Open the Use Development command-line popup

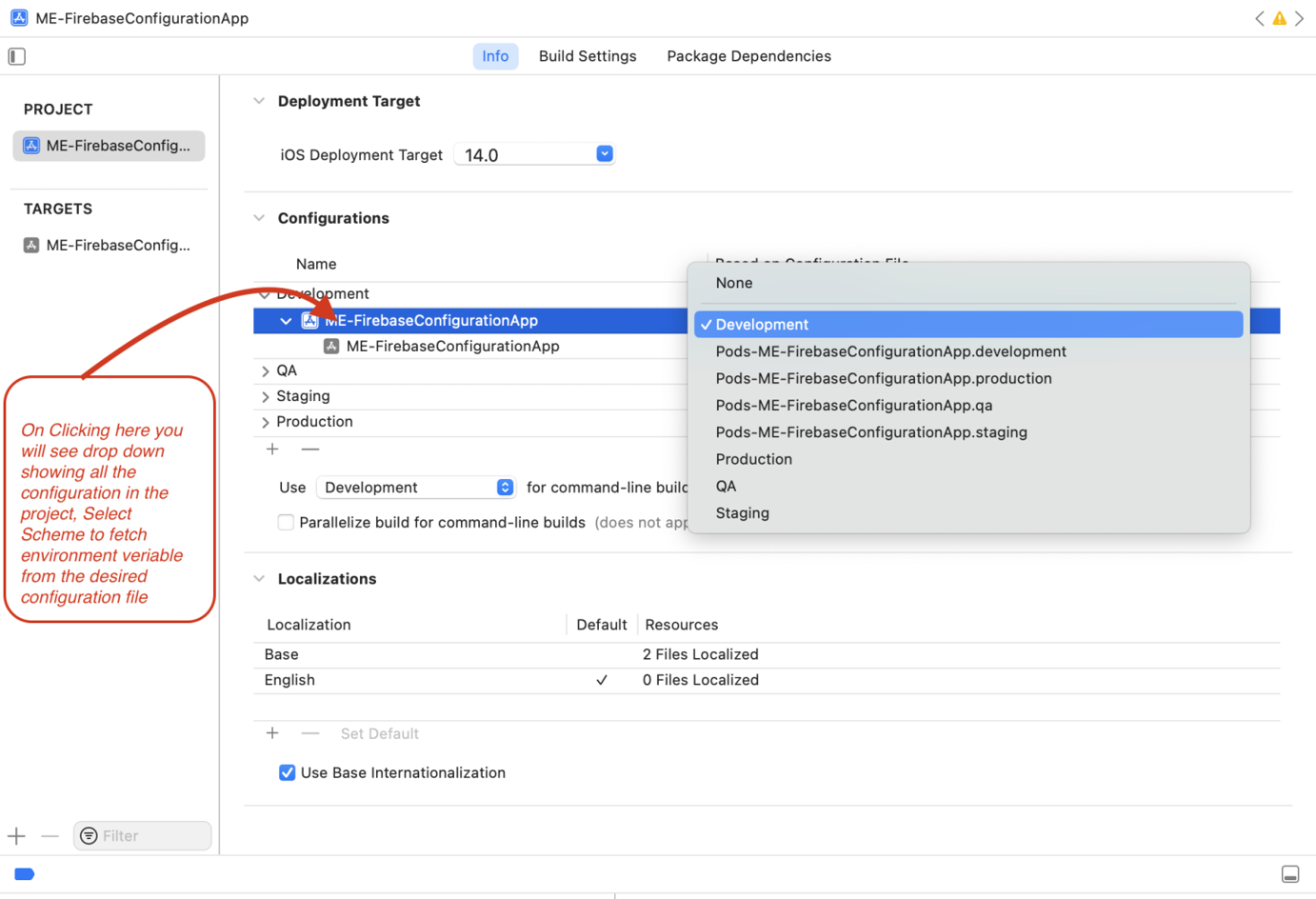pyautogui.click(x=416, y=488)
